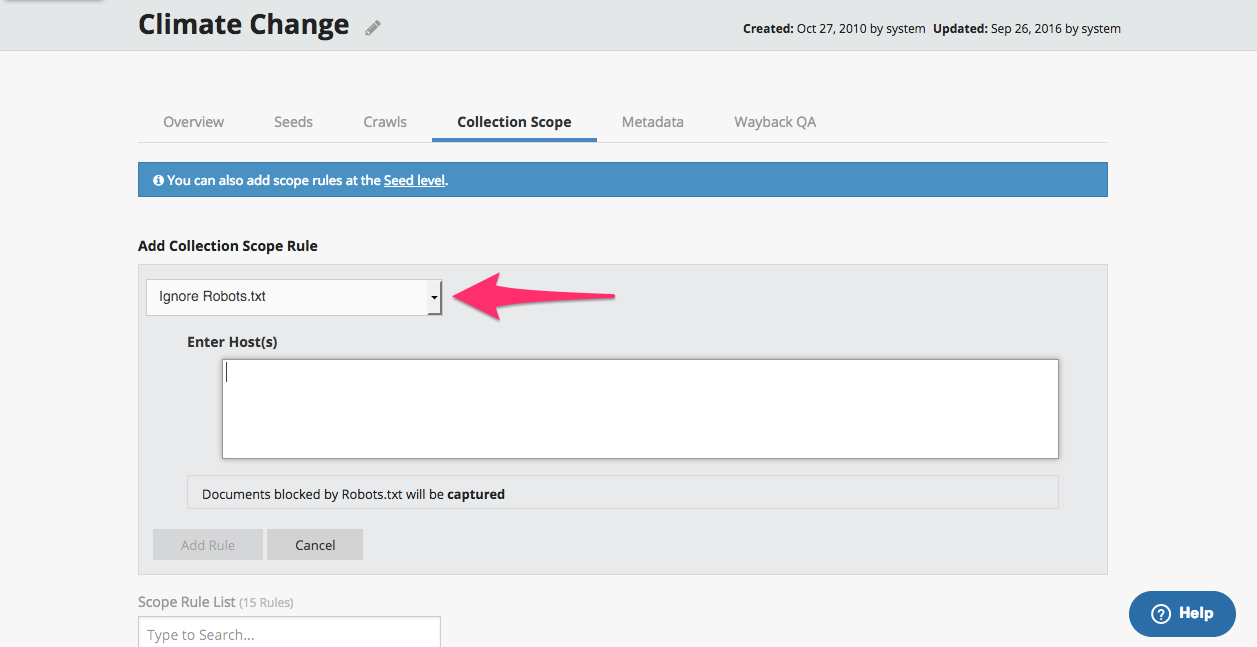This screenshot has width=1257, height=647.
Task: Follow the Seed level link
Action: [x=414, y=181]
